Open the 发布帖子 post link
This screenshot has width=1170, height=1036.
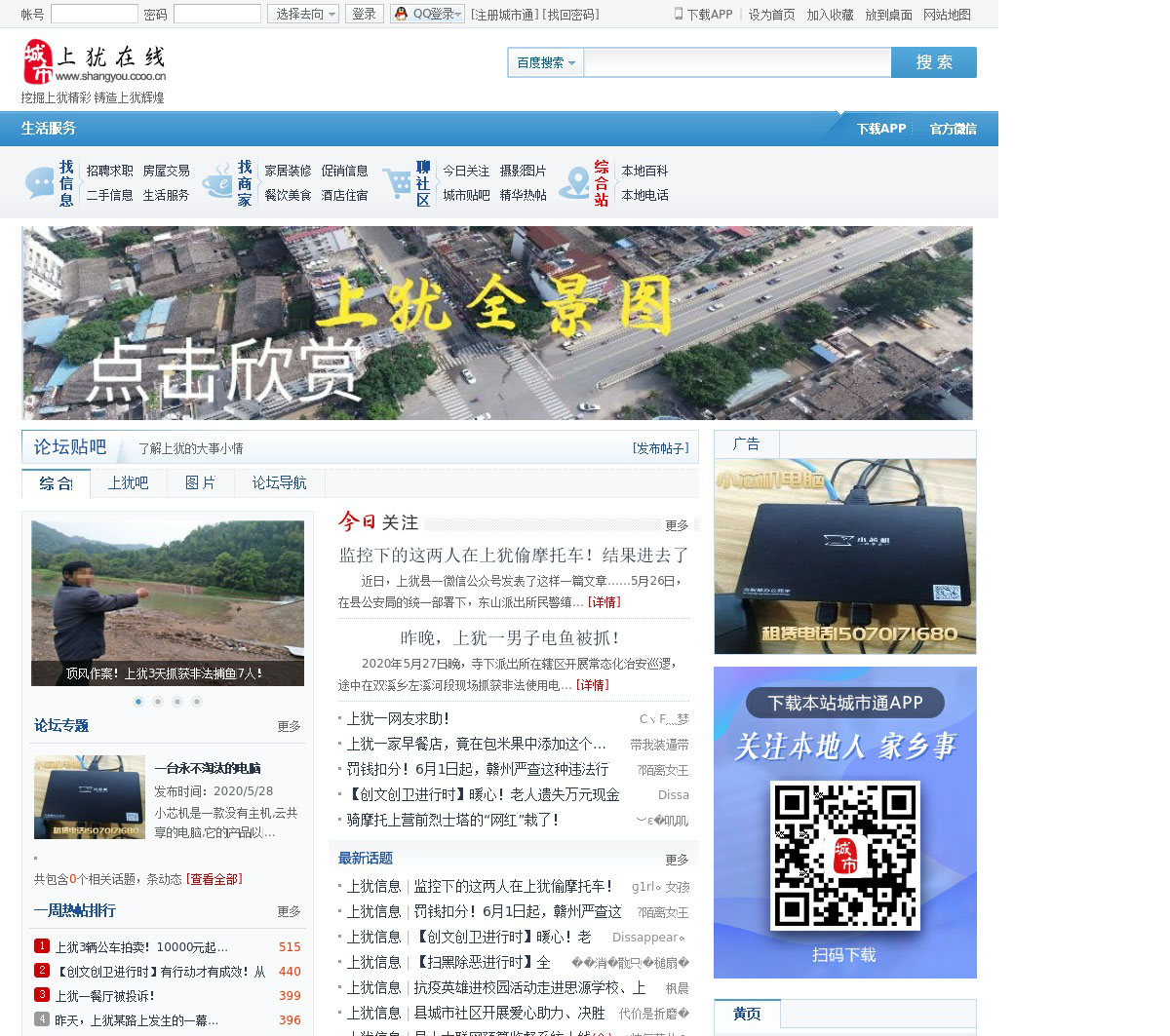[660, 448]
